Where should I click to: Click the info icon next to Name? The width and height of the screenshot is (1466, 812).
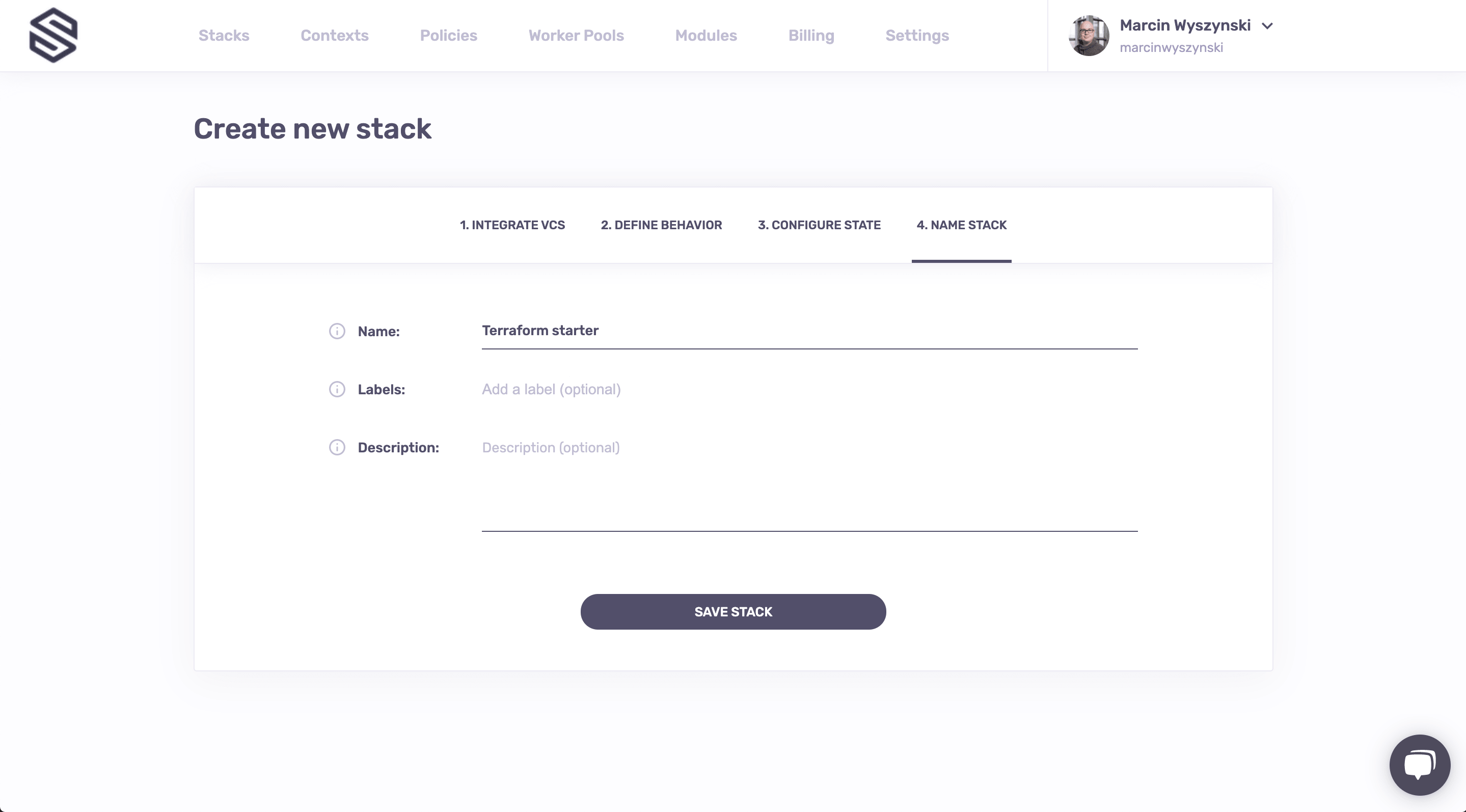click(337, 331)
